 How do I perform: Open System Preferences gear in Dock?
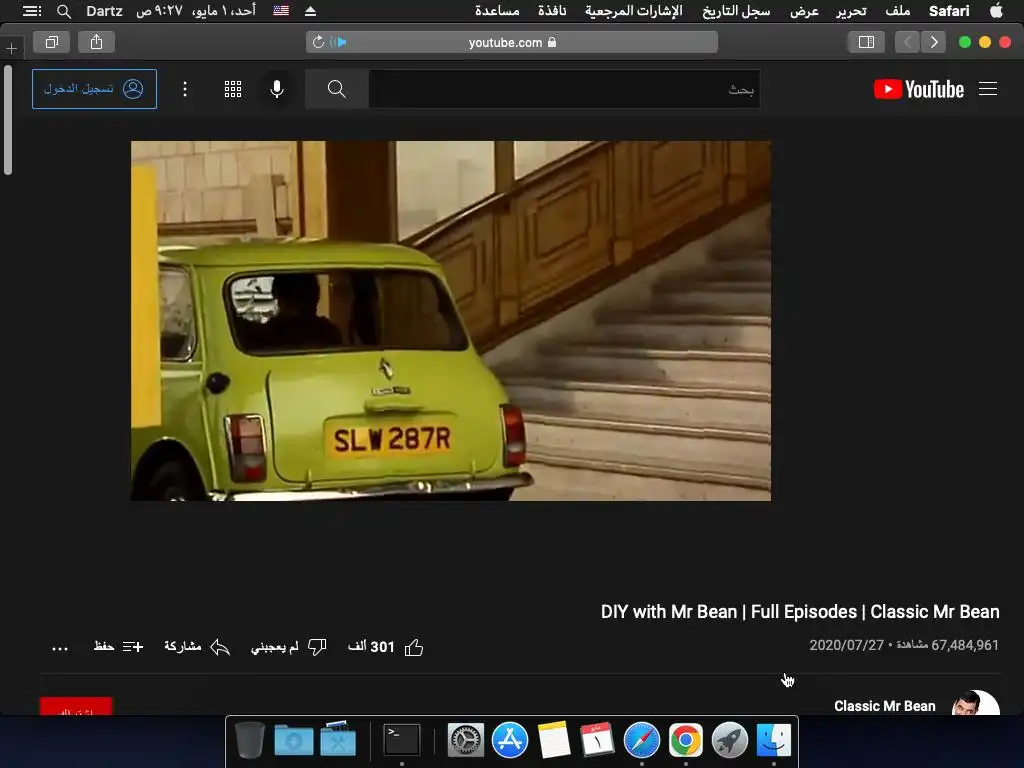tap(466, 741)
